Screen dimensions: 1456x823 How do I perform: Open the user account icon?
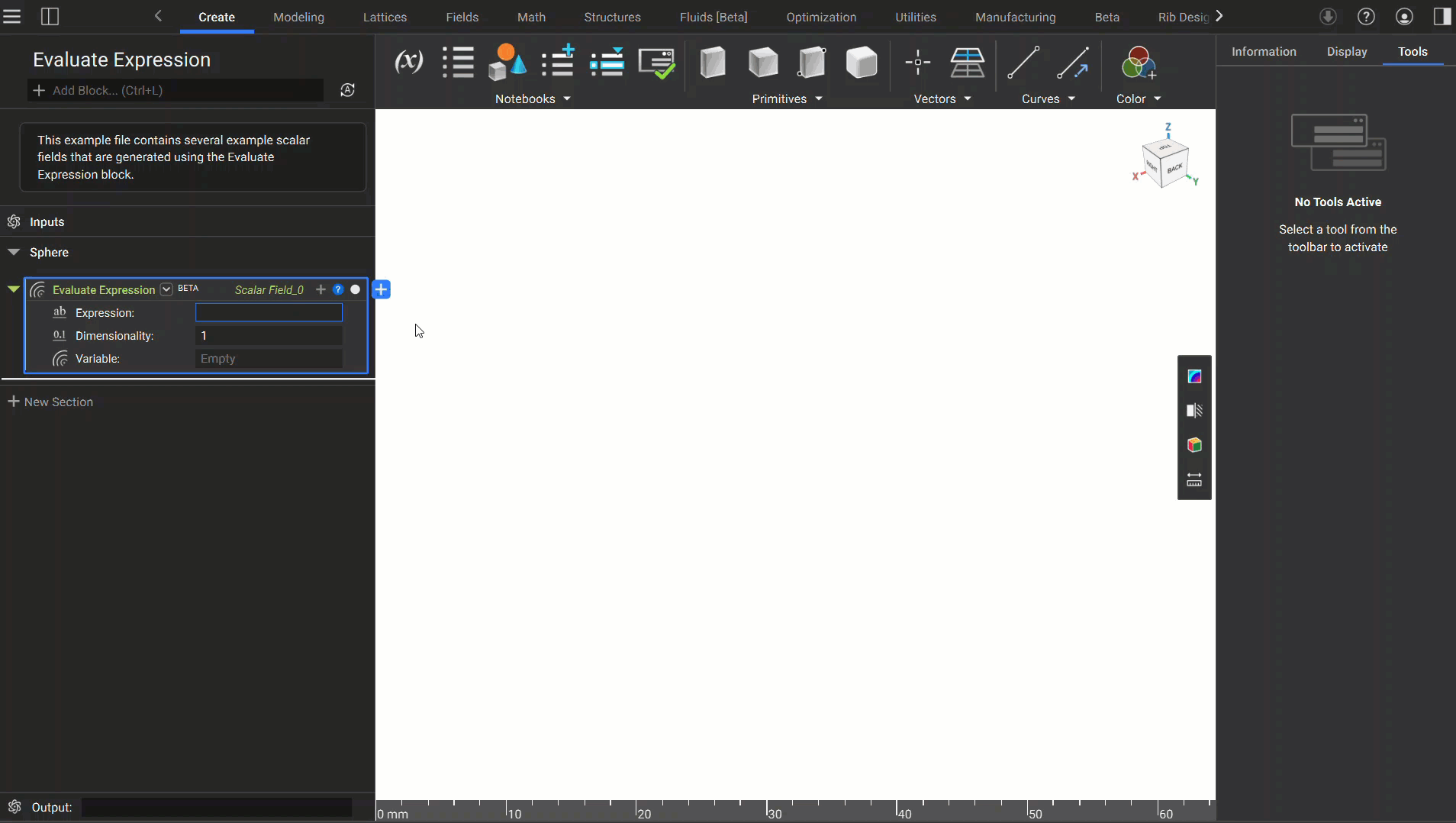pos(1404,16)
